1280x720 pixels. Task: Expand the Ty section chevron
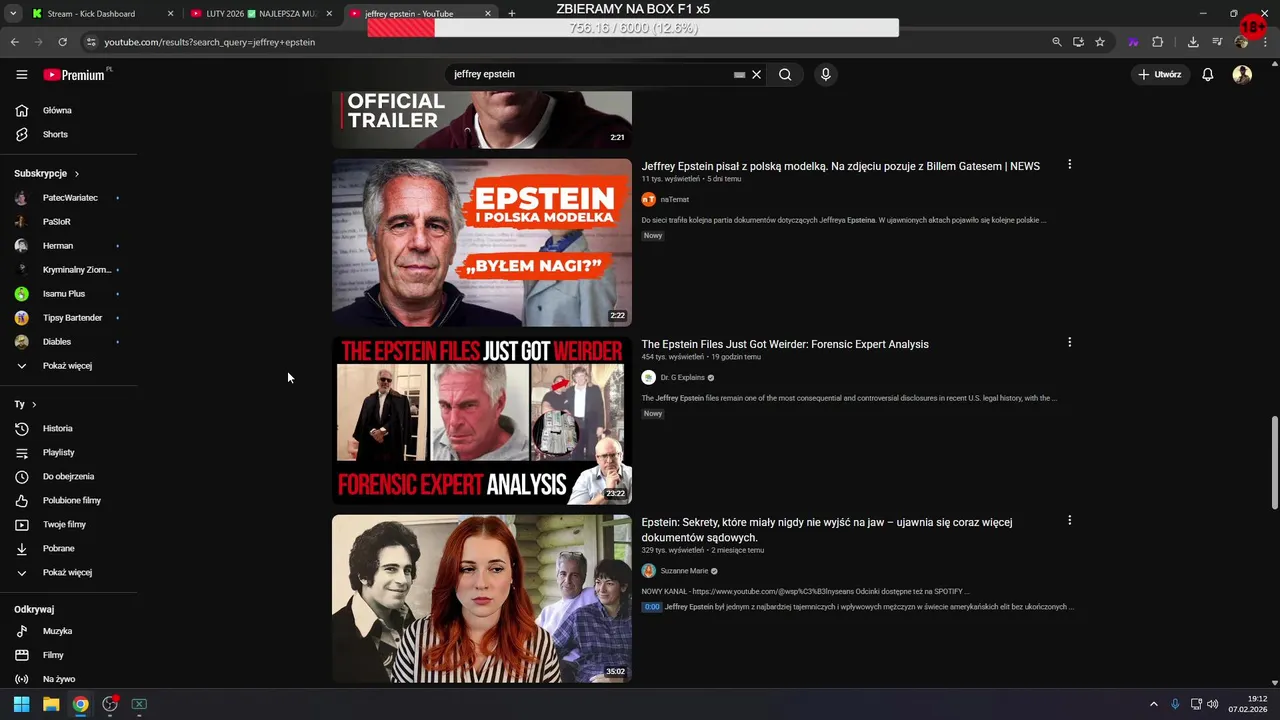pyautogui.click(x=34, y=404)
